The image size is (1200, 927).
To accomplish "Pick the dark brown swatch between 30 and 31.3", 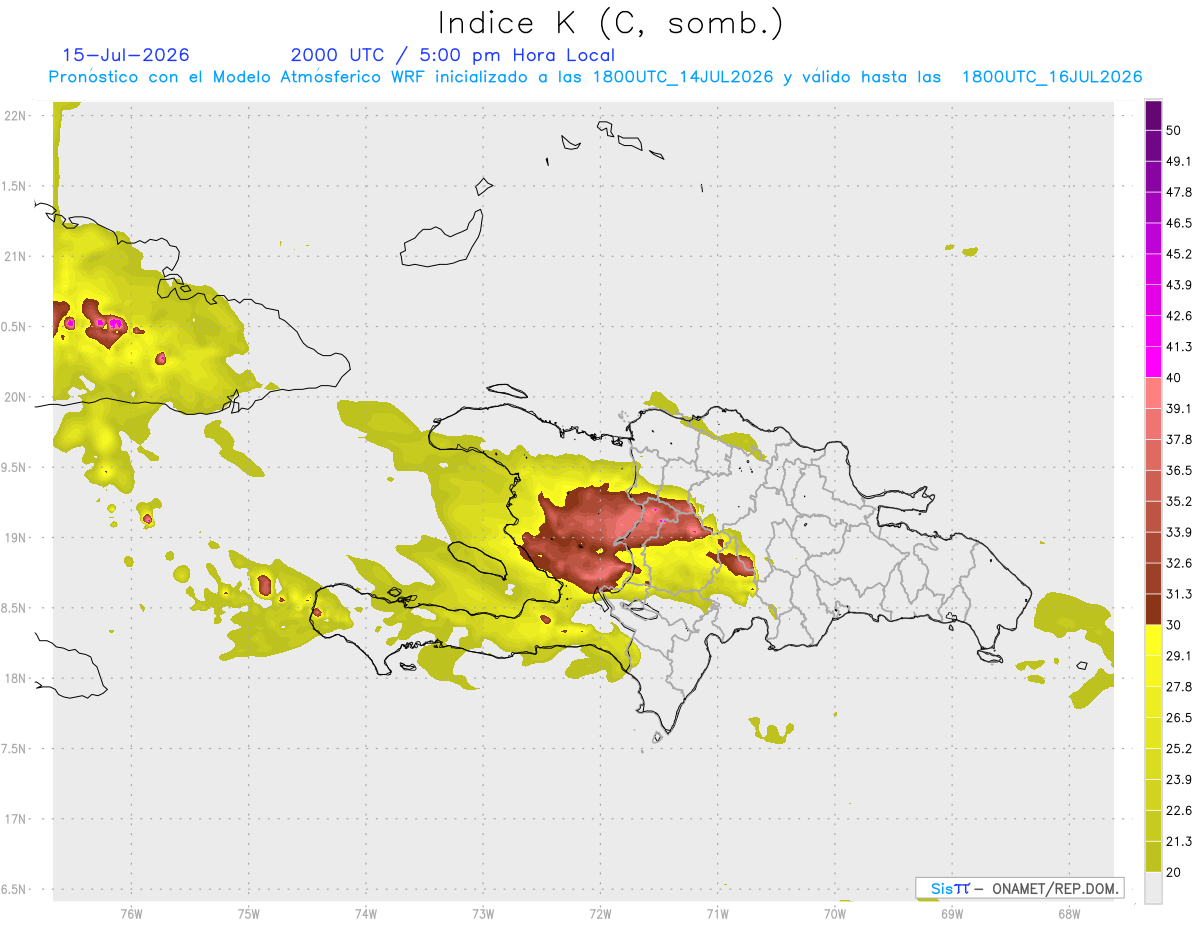I will click(1153, 609).
